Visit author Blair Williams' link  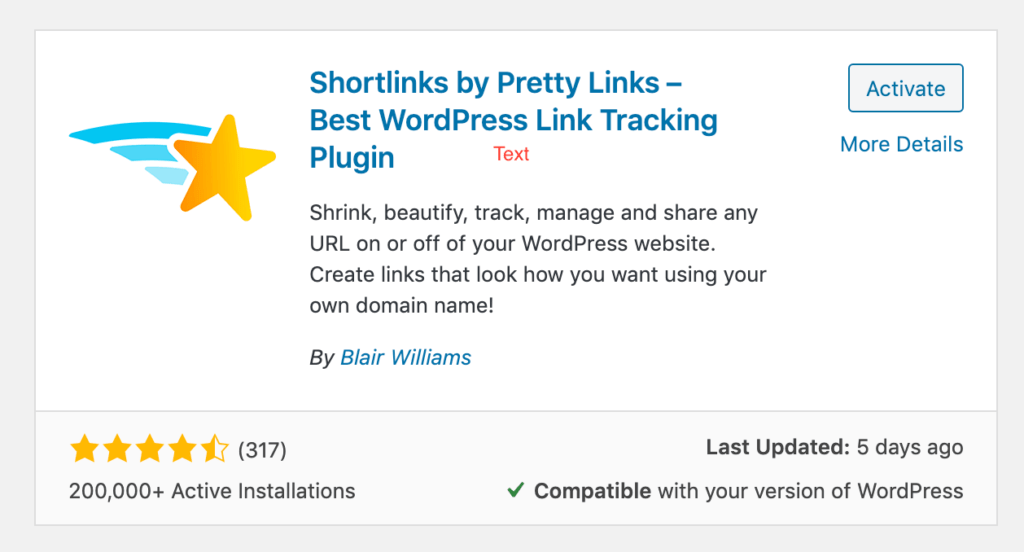tap(405, 357)
